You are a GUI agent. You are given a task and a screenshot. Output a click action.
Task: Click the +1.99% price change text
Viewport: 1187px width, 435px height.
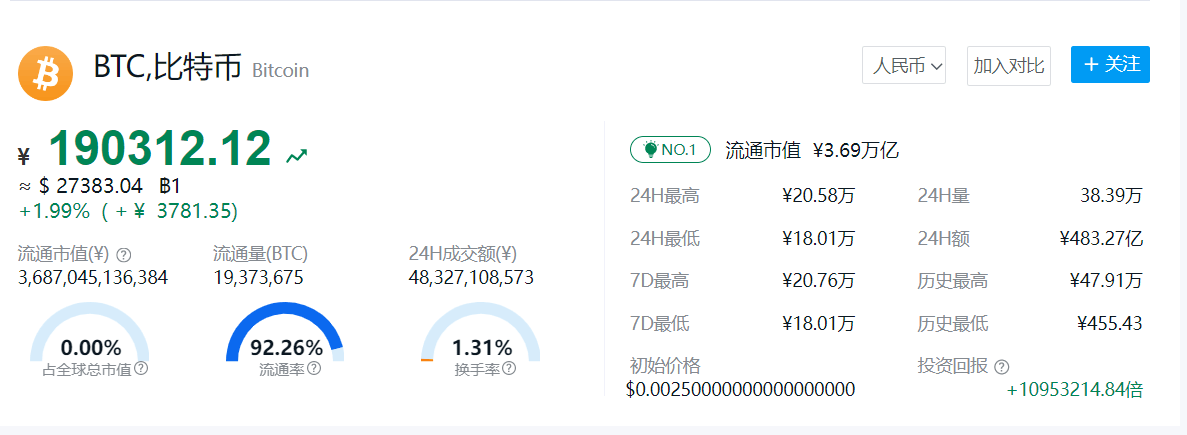coord(55,211)
